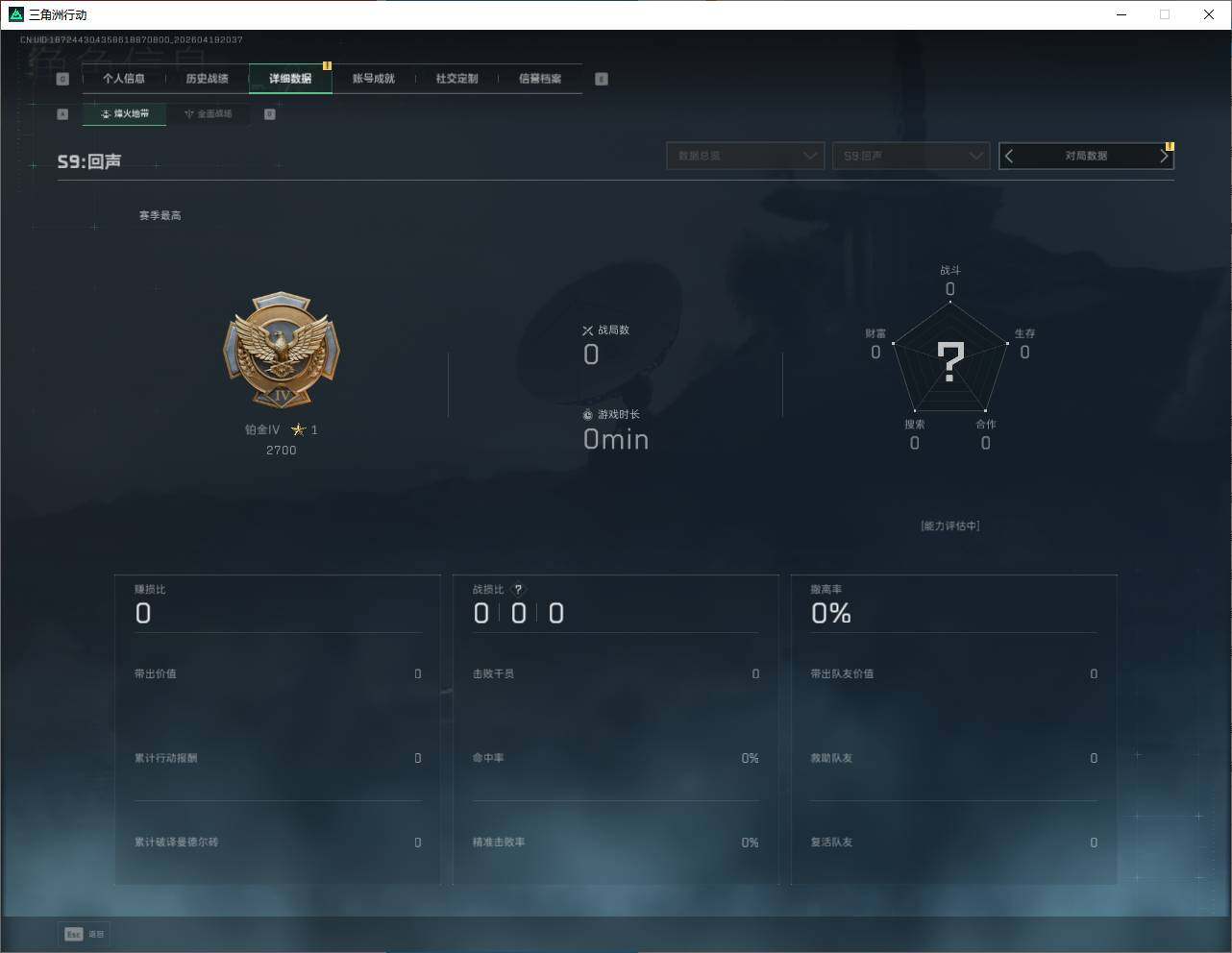Screen dimensions: 1232x953
Task: Click the 0min playtime value
Action: pyautogui.click(x=616, y=440)
